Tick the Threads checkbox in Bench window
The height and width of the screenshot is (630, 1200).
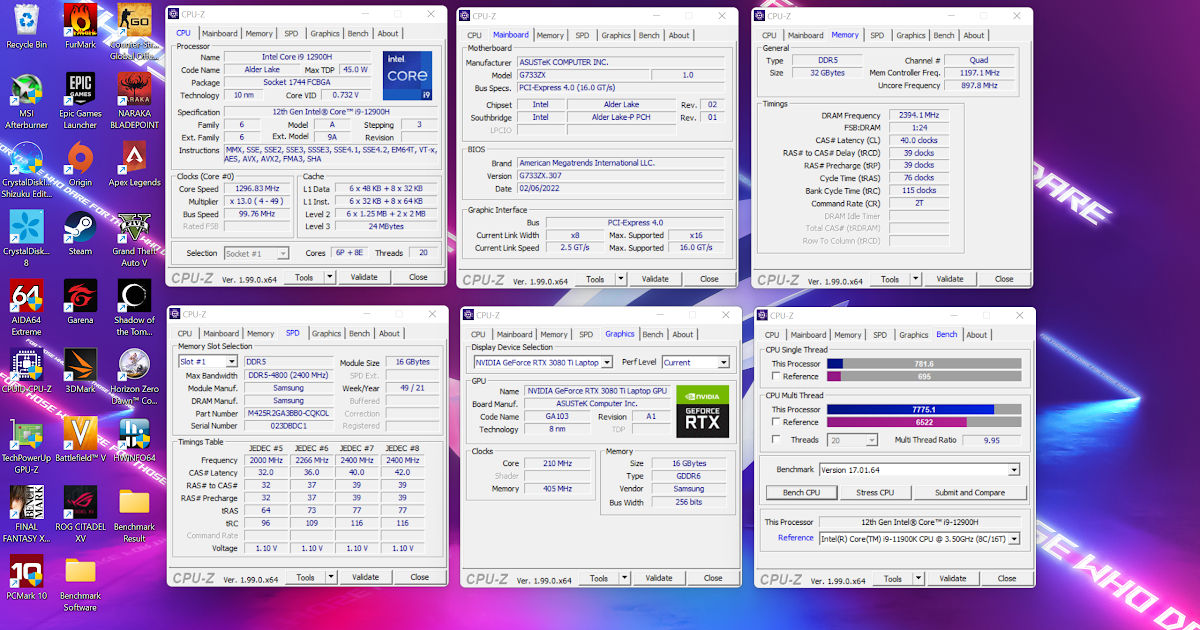point(776,440)
